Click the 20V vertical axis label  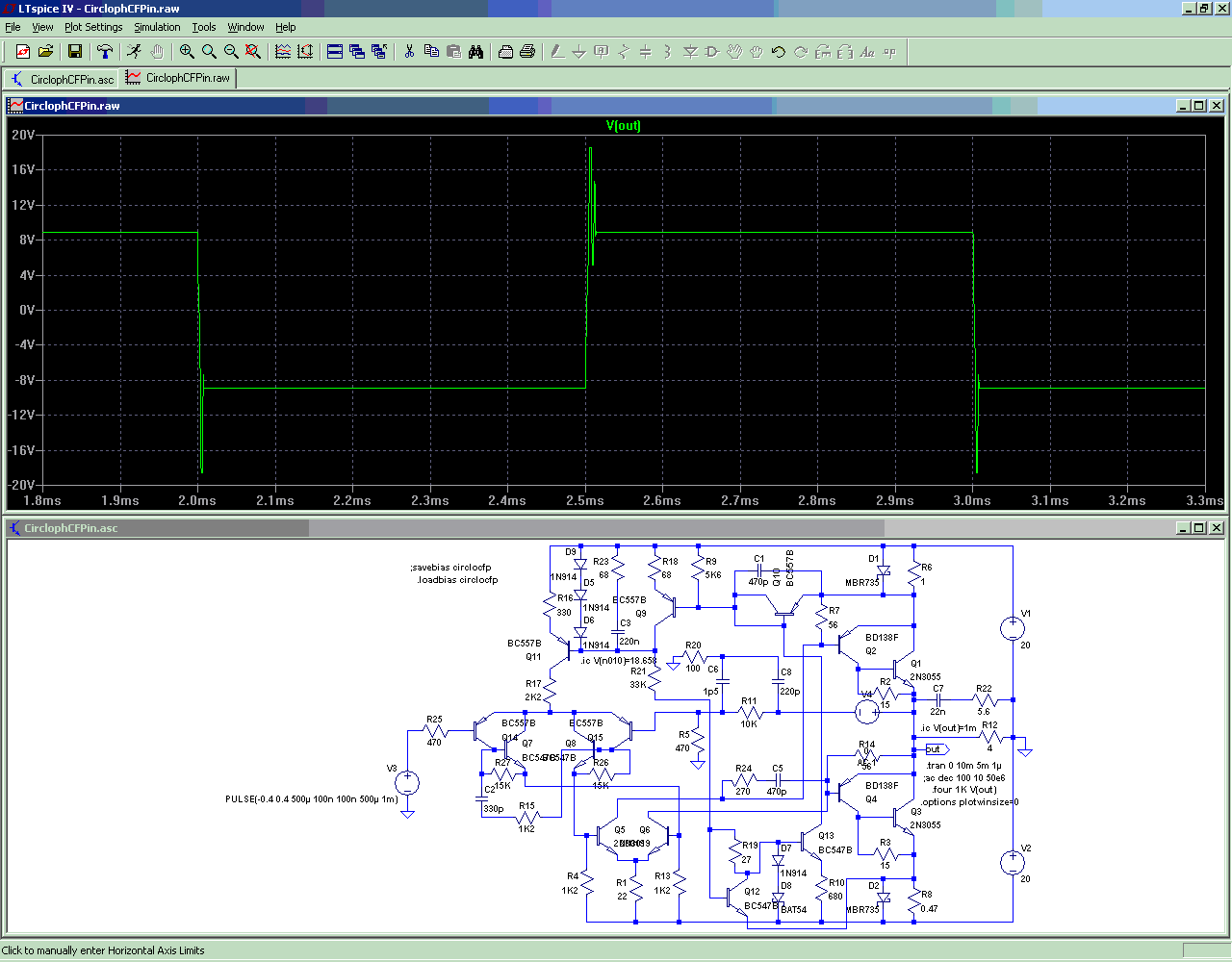[x=23, y=135]
